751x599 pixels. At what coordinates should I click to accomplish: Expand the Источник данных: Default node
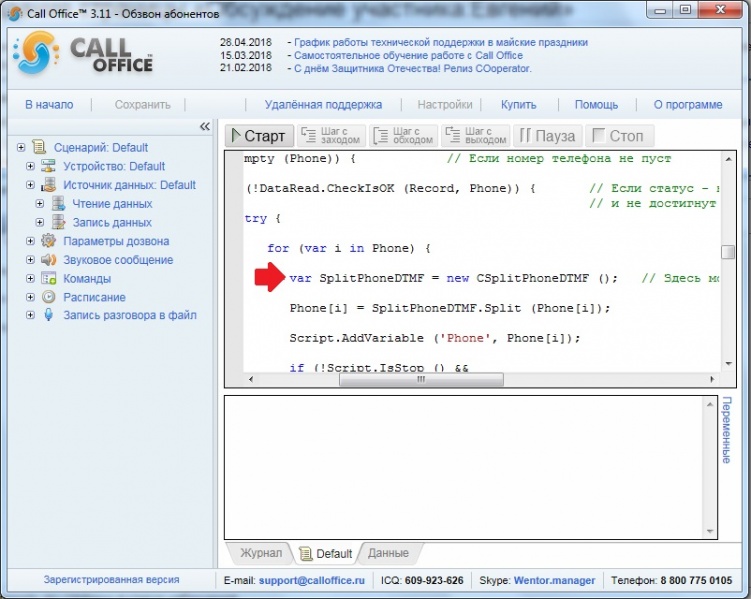tap(30, 185)
